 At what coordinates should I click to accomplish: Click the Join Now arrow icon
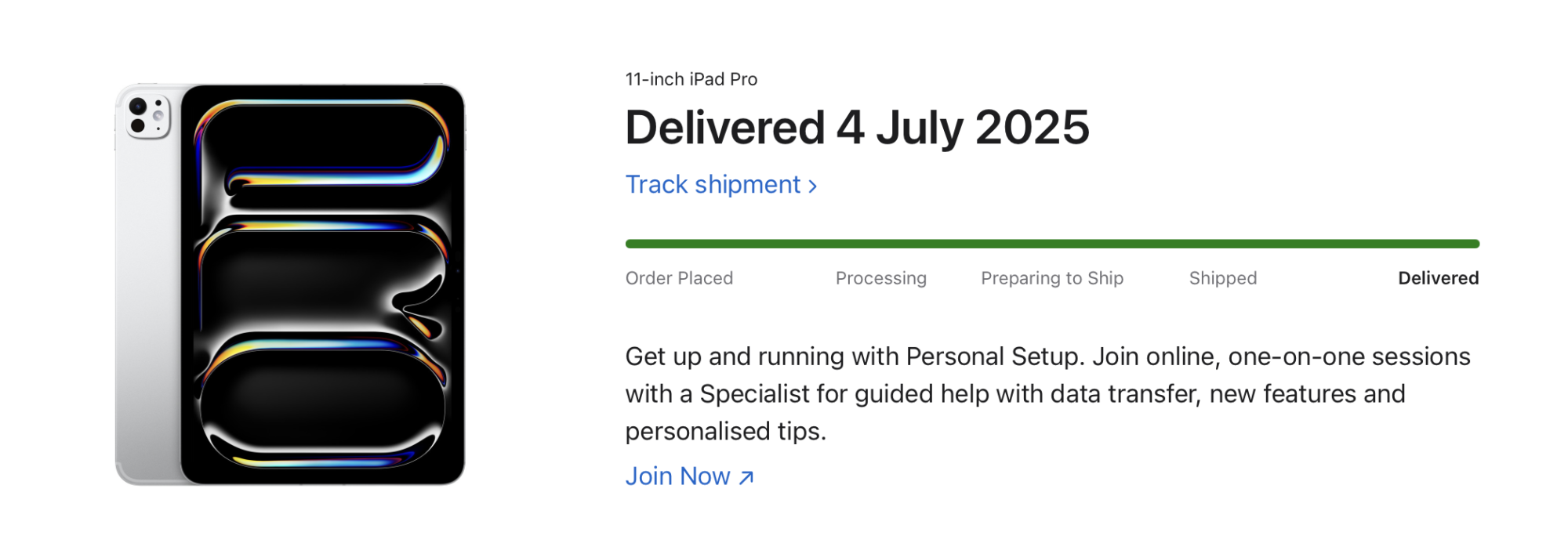click(745, 476)
